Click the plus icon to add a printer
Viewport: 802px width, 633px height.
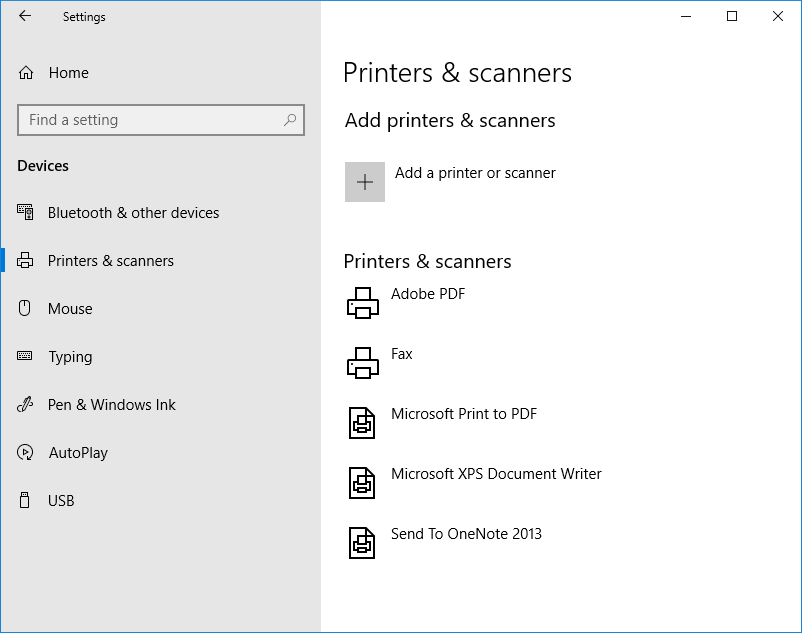(x=365, y=182)
